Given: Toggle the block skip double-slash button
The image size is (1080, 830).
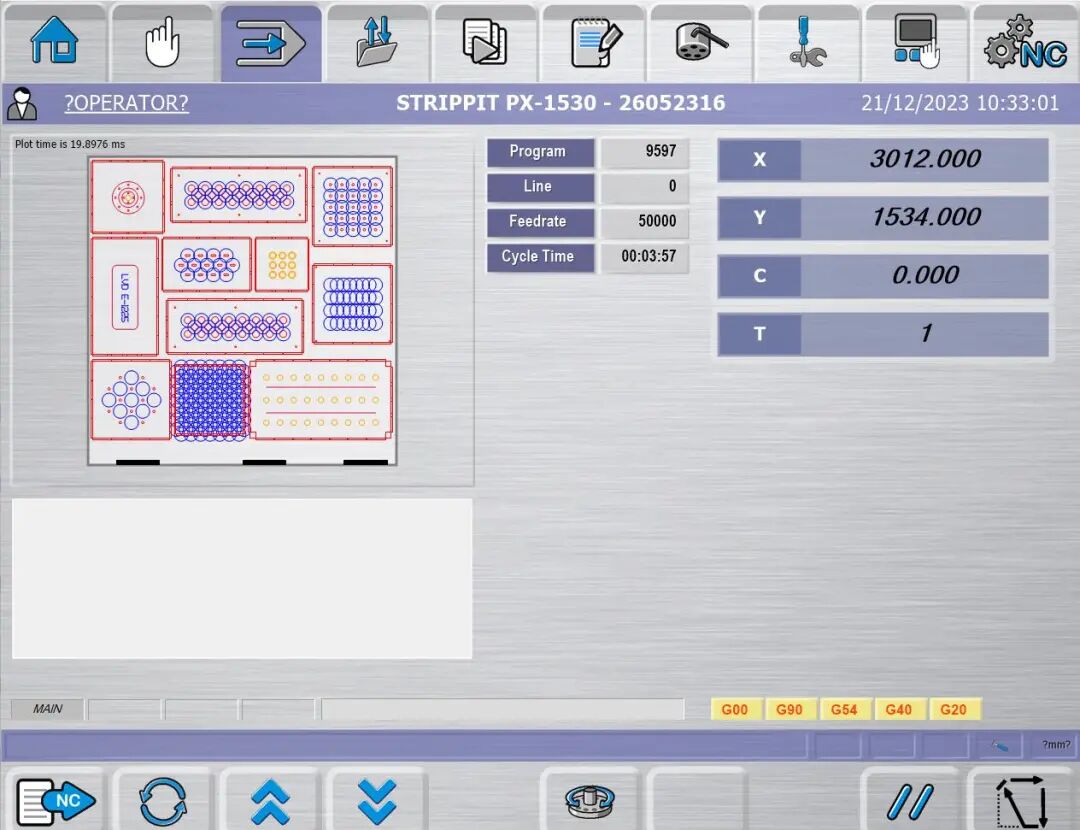Looking at the screenshot, I should click(x=910, y=800).
